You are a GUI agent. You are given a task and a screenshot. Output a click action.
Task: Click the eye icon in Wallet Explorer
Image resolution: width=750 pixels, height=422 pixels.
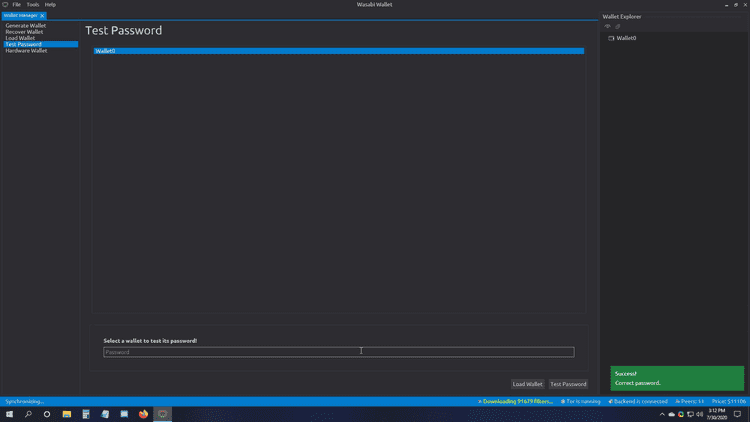point(607,26)
